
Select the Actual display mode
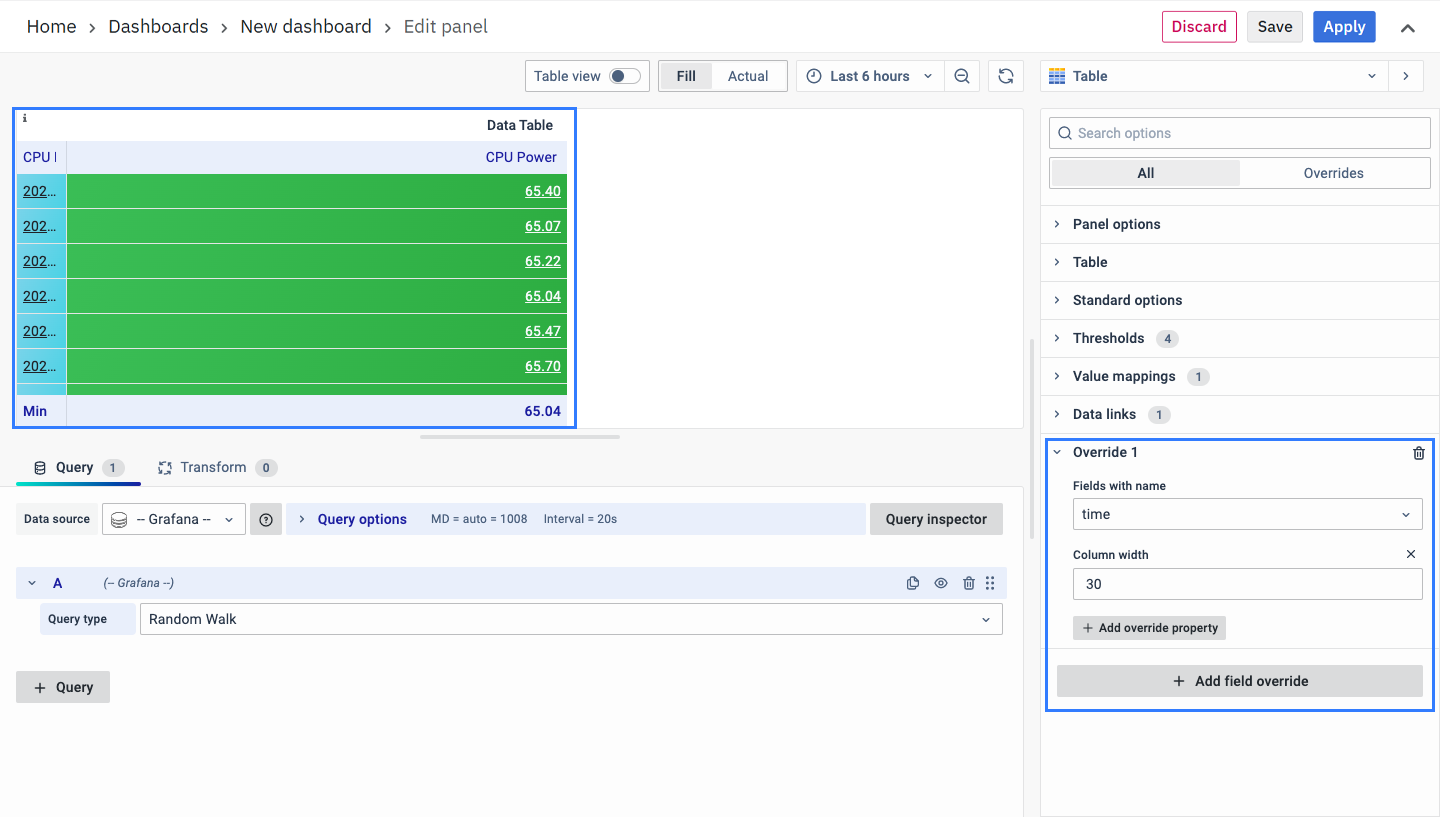[x=748, y=76]
